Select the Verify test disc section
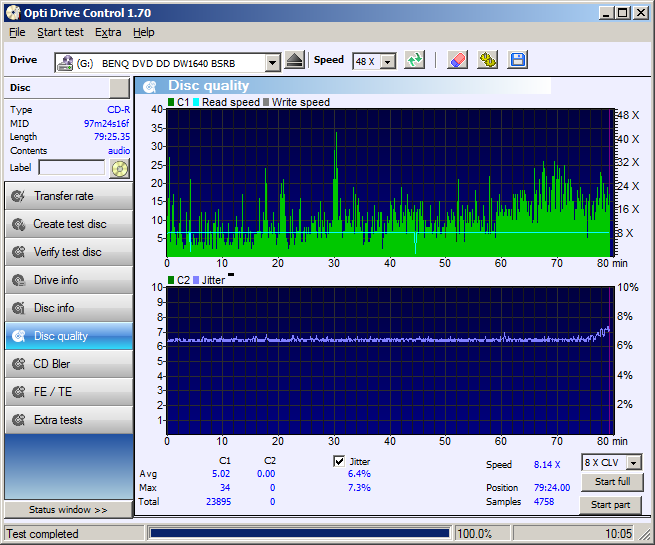Screen dimensions: 655x545 69,252
